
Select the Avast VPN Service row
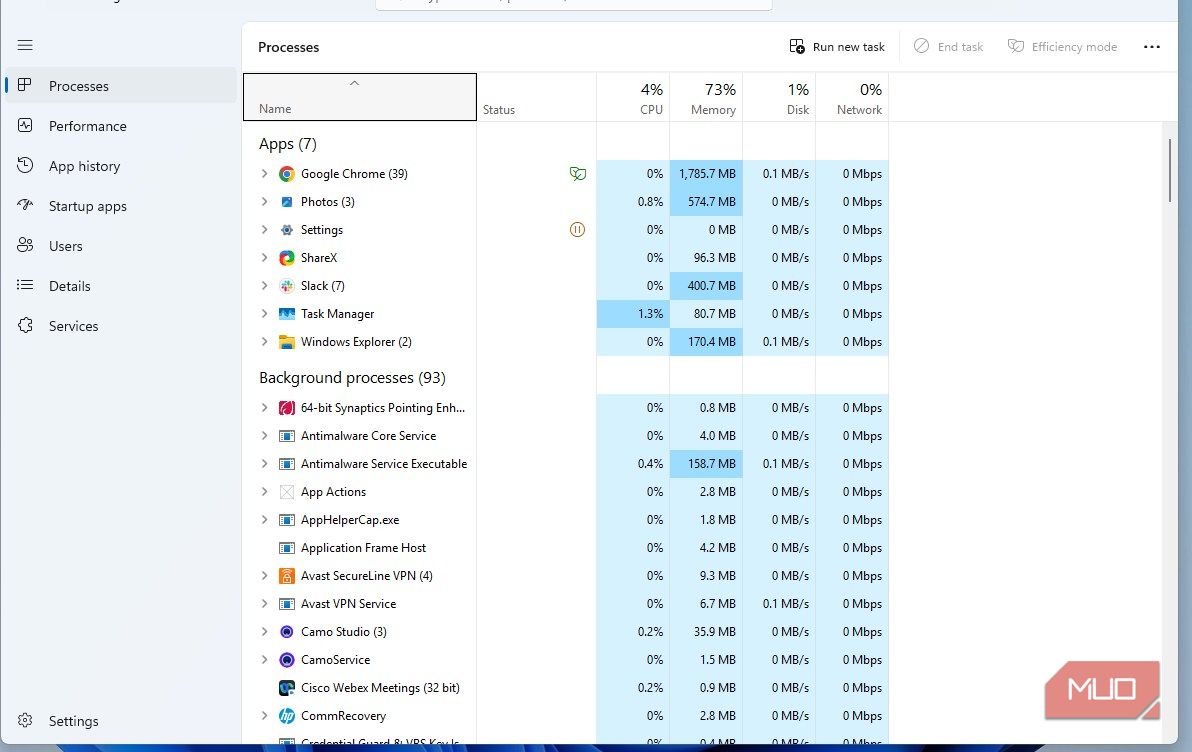(x=566, y=604)
